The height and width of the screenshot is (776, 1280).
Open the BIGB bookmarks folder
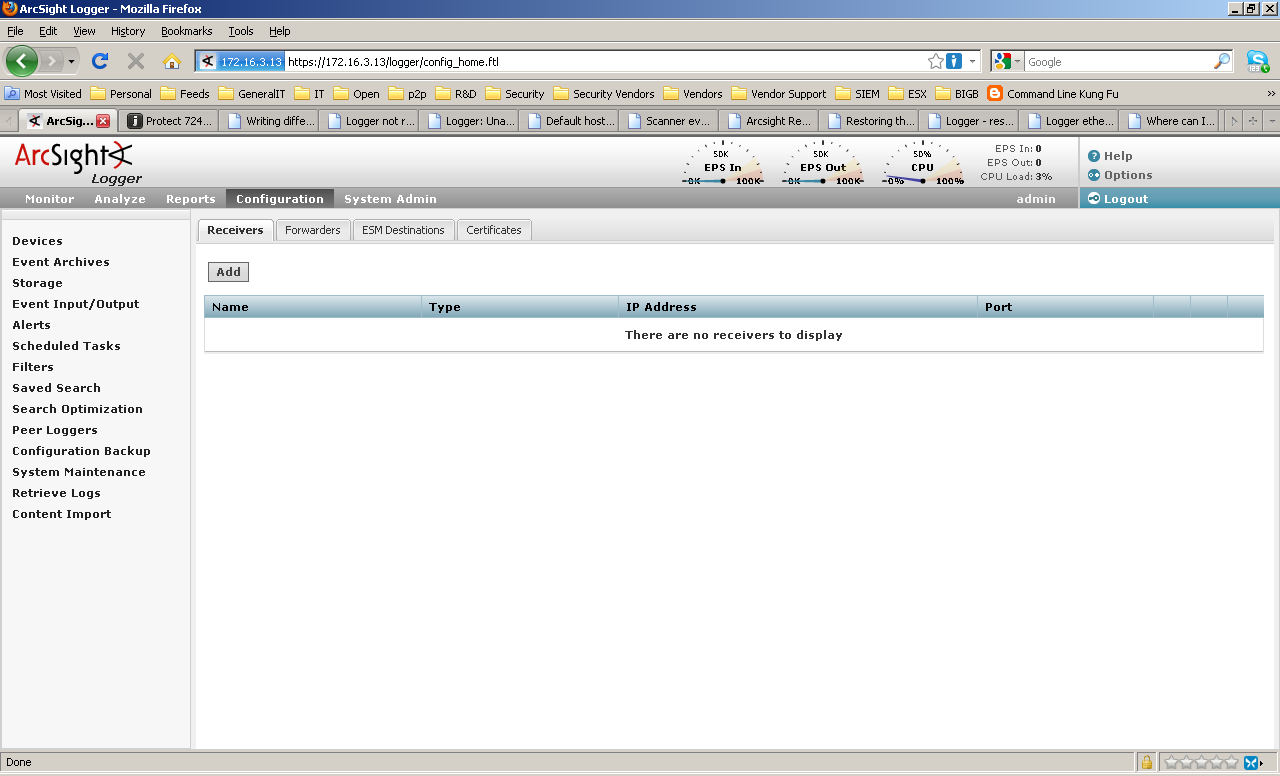click(957, 94)
